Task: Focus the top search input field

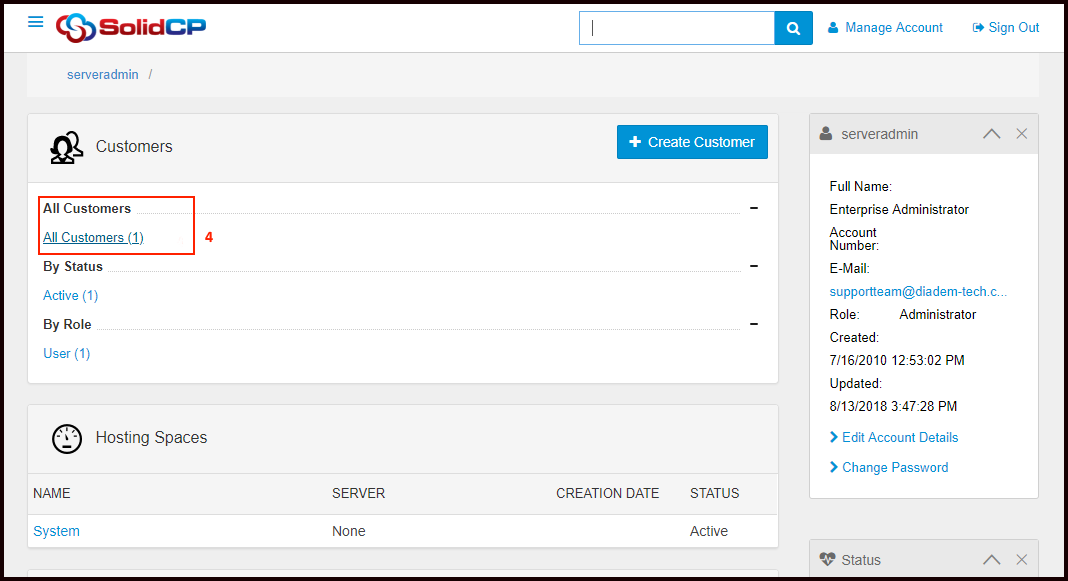Action: 677,28
